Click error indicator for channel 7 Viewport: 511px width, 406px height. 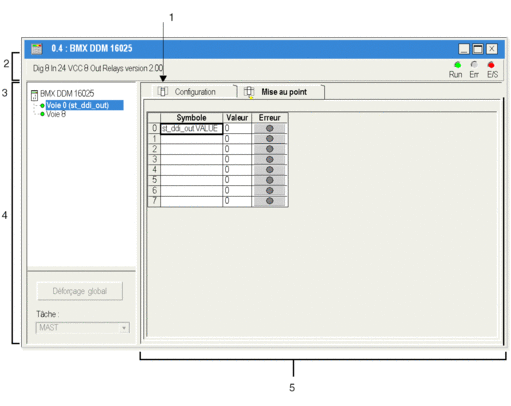click(x=270, y=201)
